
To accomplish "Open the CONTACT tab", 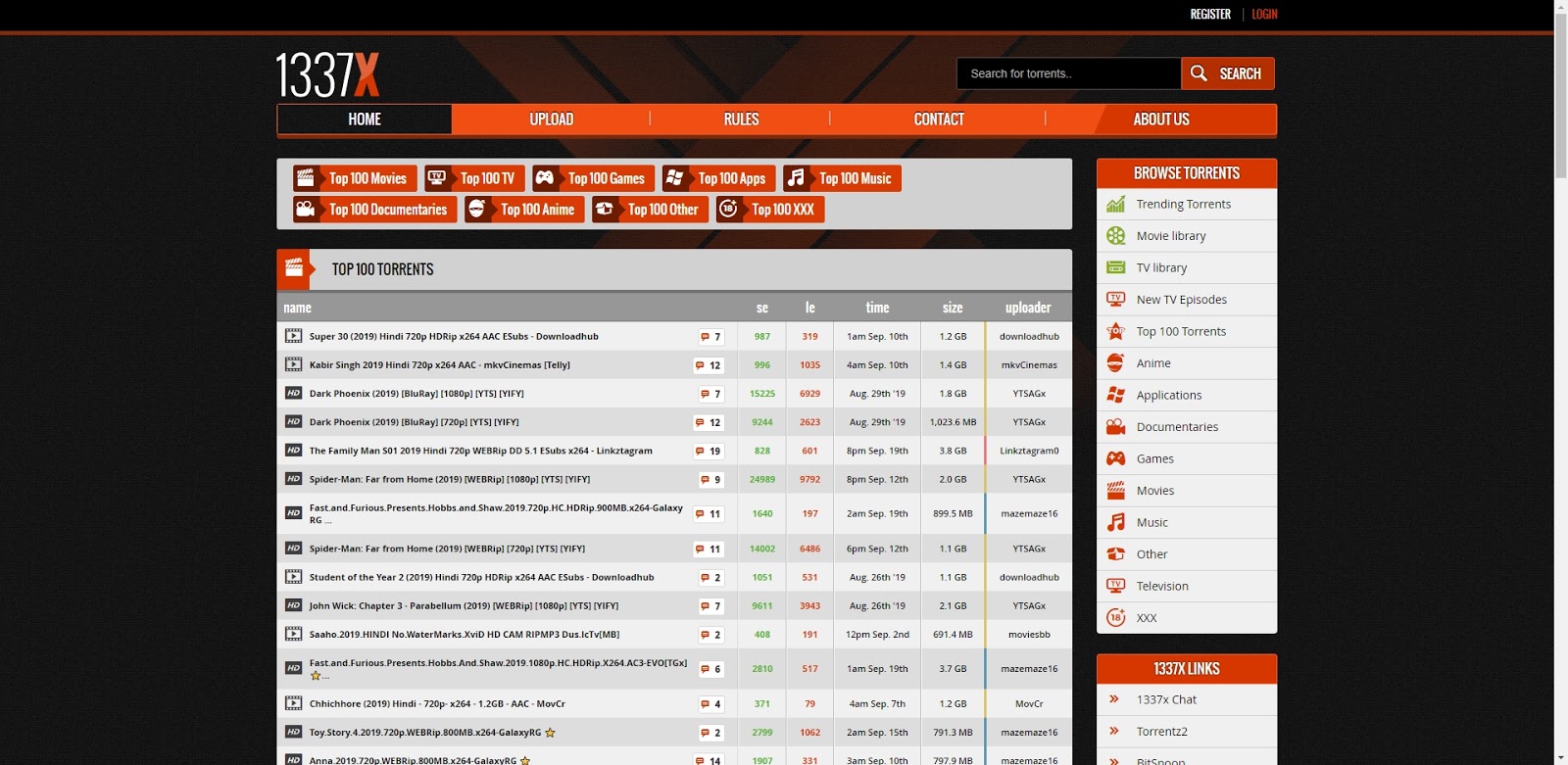I will coord(939,120).
